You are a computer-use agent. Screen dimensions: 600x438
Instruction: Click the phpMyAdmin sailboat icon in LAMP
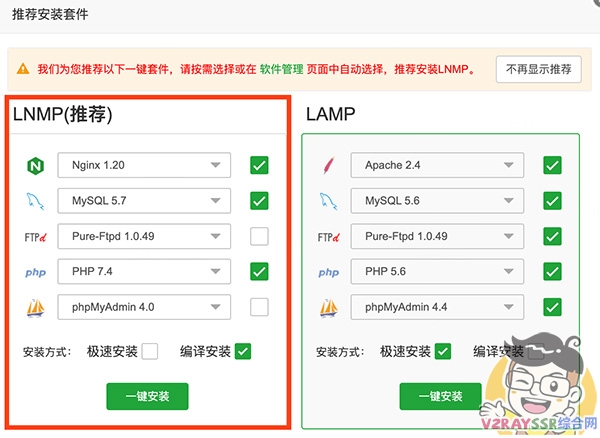pos(329,308)
